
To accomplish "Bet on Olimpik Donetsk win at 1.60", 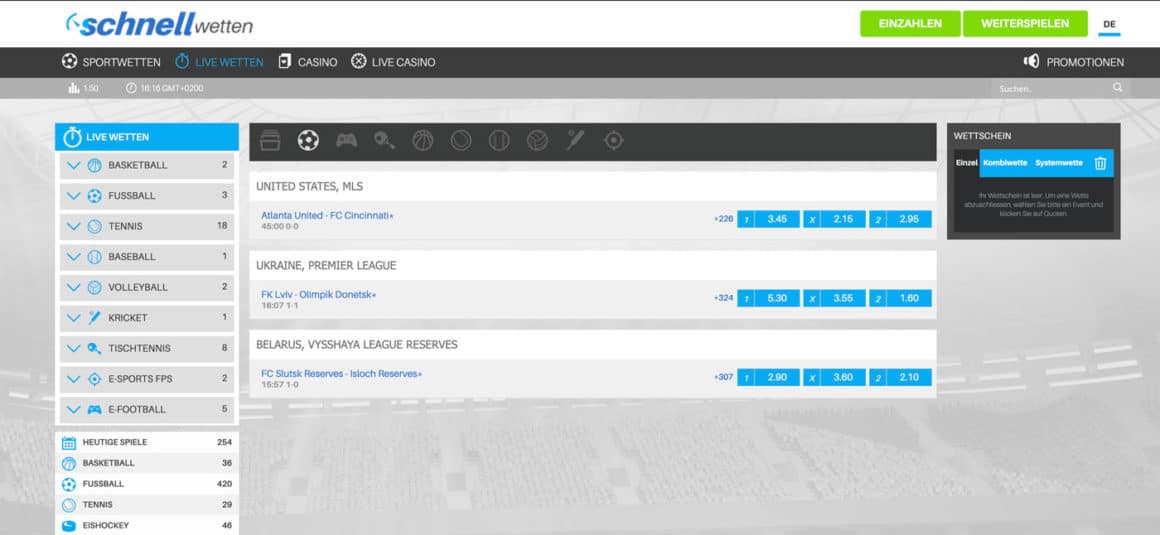I will pos(900,298).
